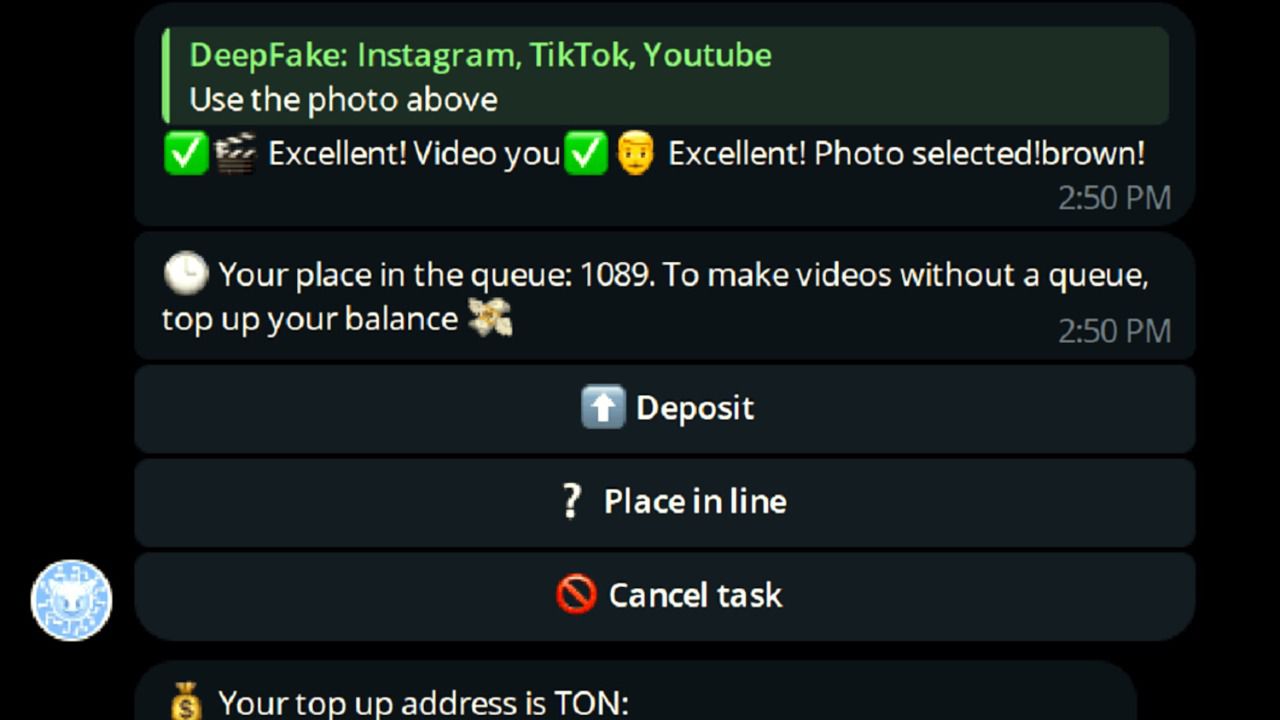Click the clock emoji before queue message

[x=186, y=273]
